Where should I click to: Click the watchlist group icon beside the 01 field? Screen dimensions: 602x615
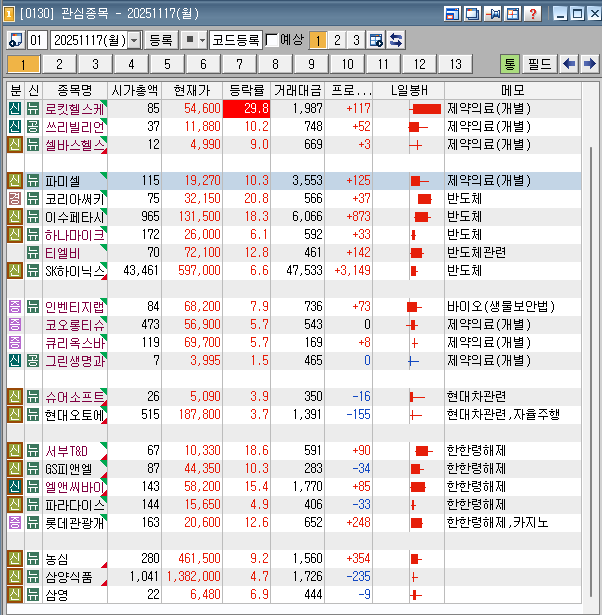point(16,40)
